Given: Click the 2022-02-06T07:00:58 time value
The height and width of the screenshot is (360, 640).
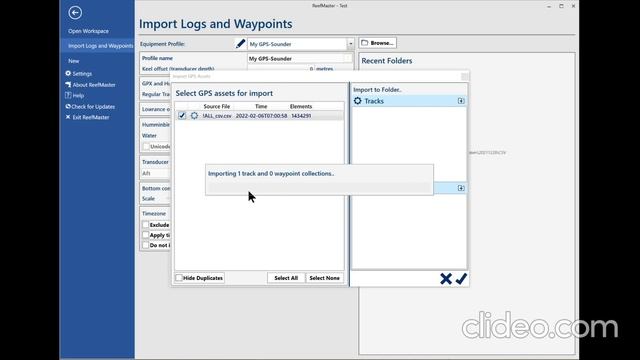Looking at the screenshot, I should (x=261, y=116).
